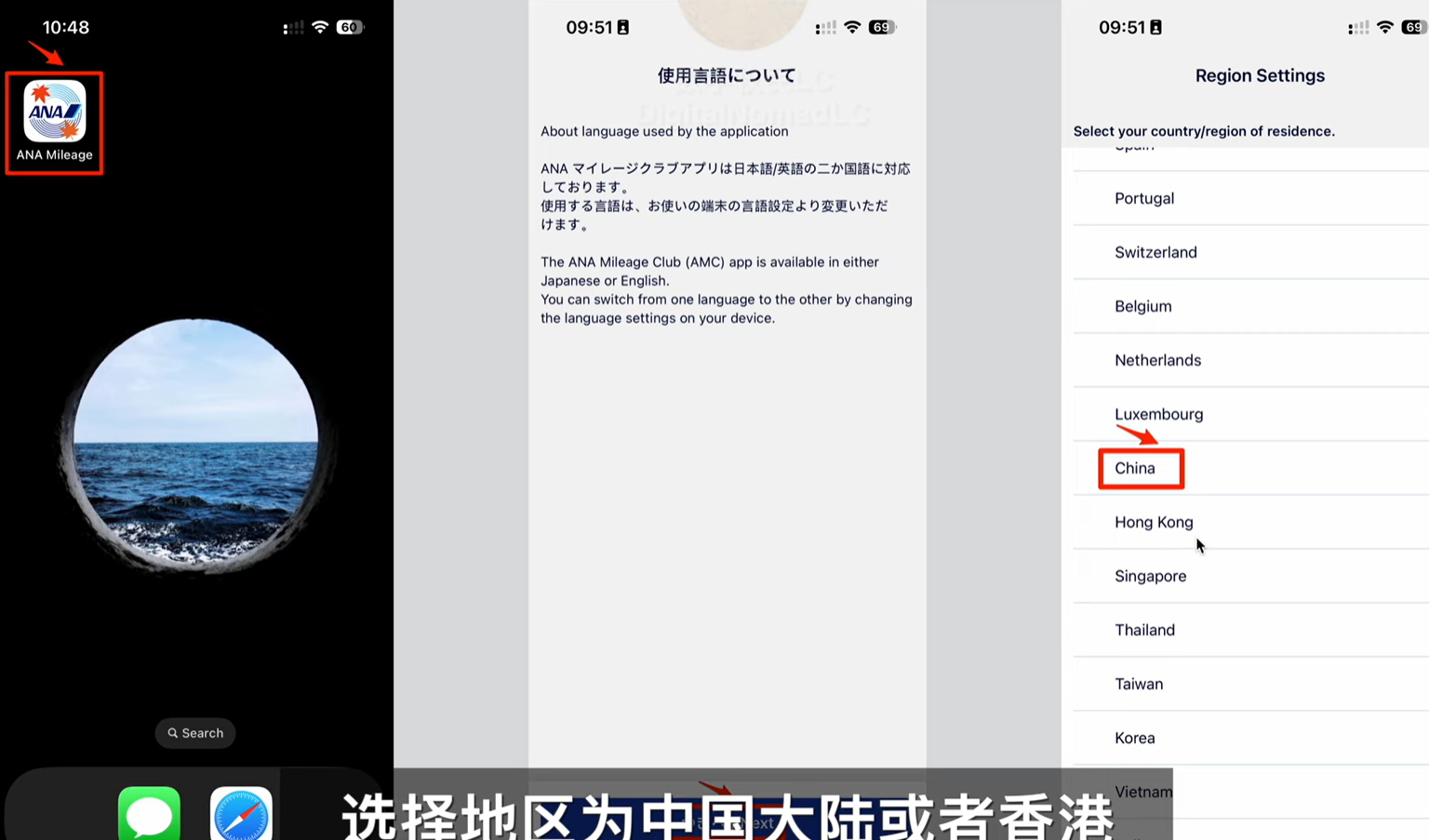This screenshot has height=840, width=1429.
Task: Select 'Switzerland' in the region list
Action: pos(1251,252)
